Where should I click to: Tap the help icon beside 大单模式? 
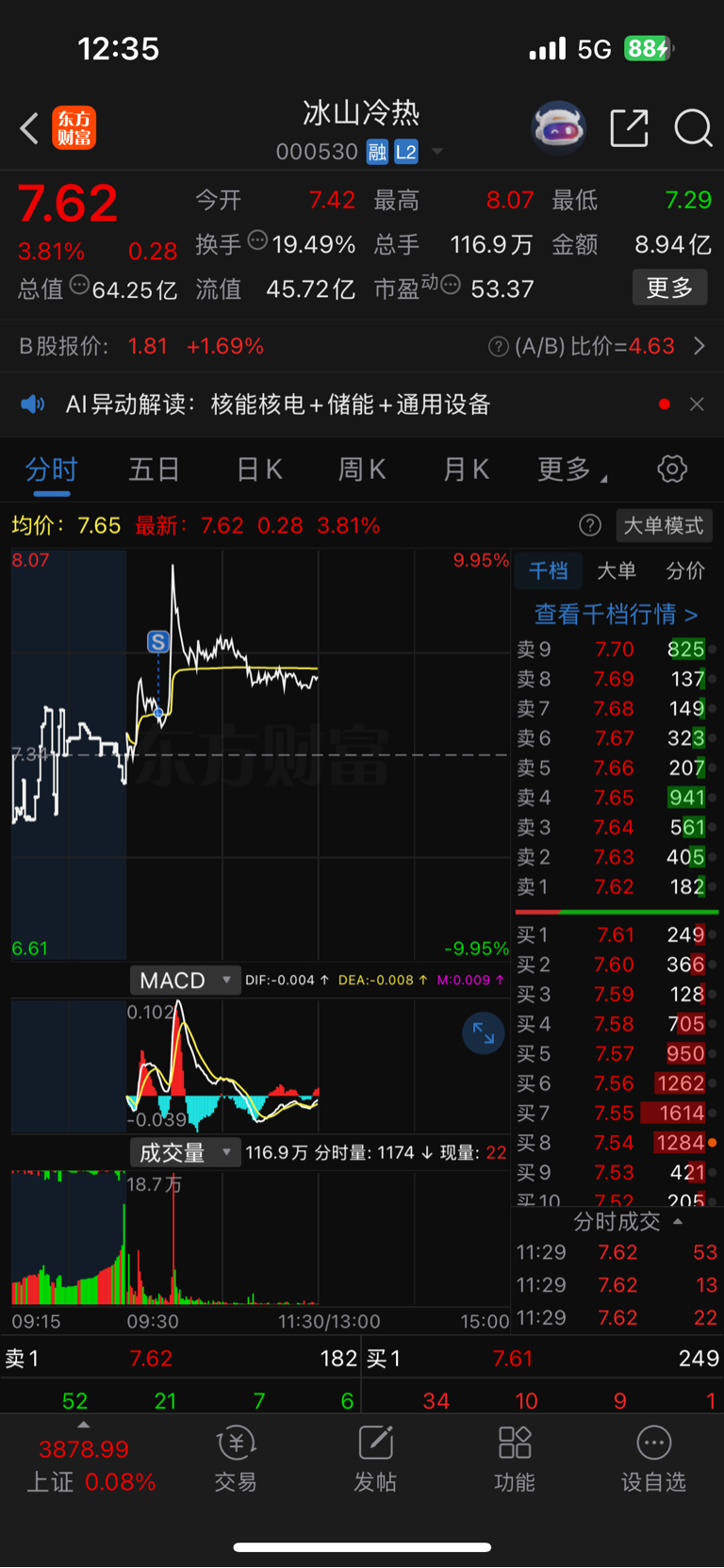pos(590,525)
